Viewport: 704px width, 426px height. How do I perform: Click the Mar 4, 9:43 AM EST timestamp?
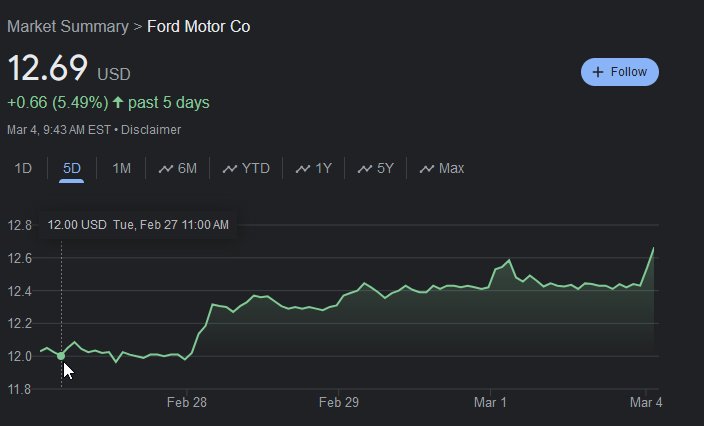(x=59, y=130)
